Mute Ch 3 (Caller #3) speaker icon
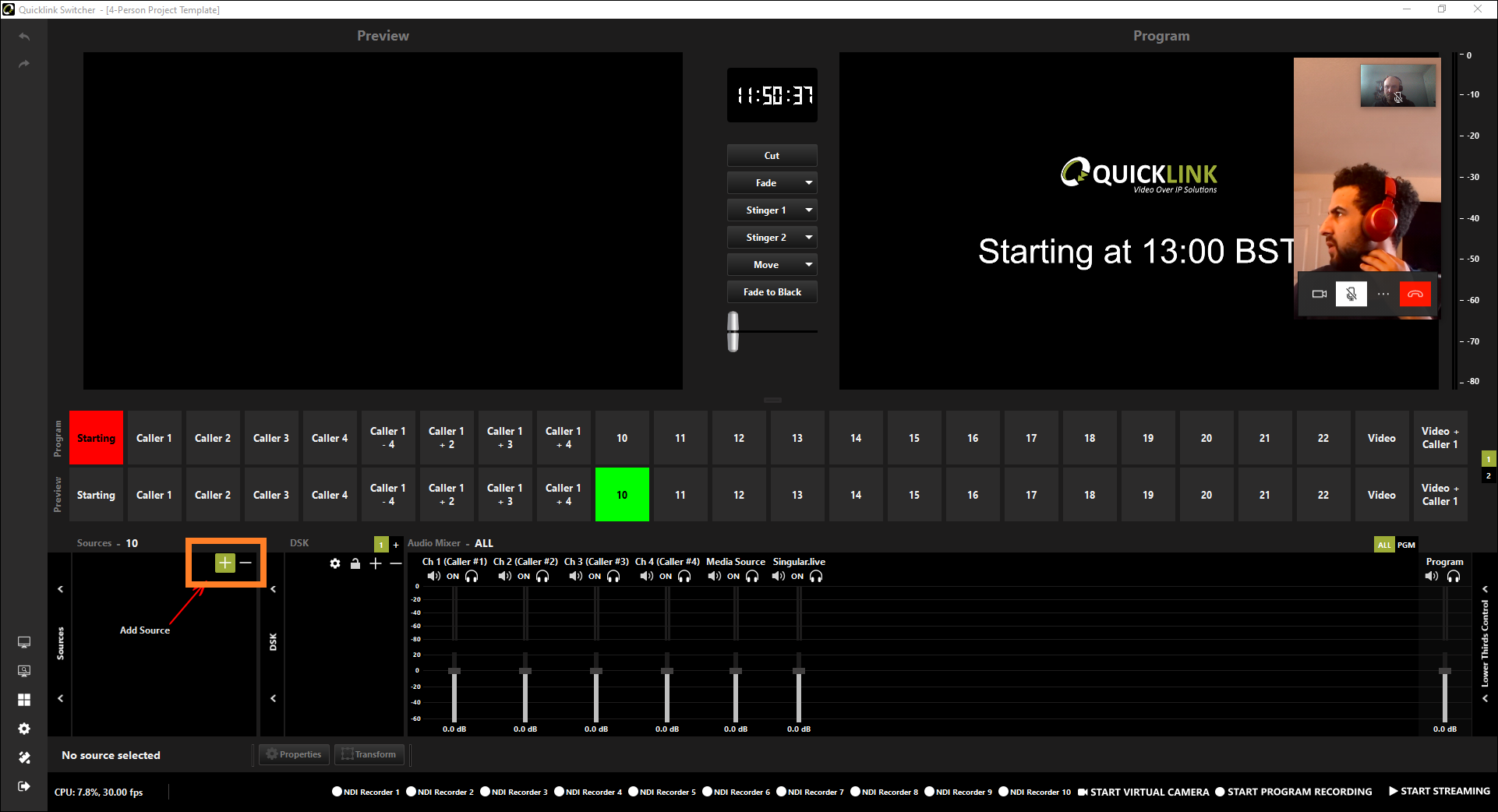Screen dimensions: 1498x812 (x=576, y=576)
